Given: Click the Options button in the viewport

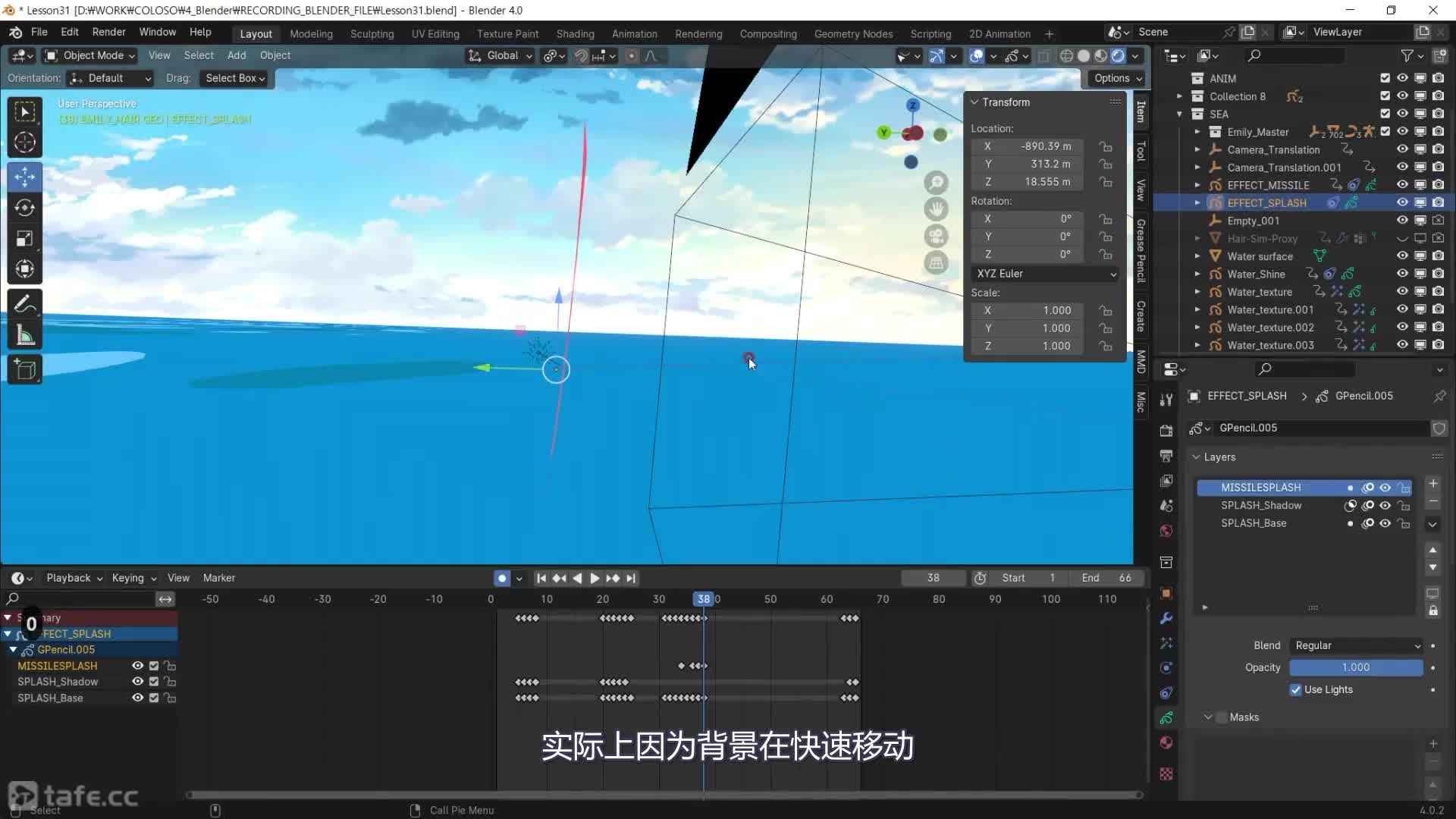Looking at the screenshot, I should (x=1118, y=78).
